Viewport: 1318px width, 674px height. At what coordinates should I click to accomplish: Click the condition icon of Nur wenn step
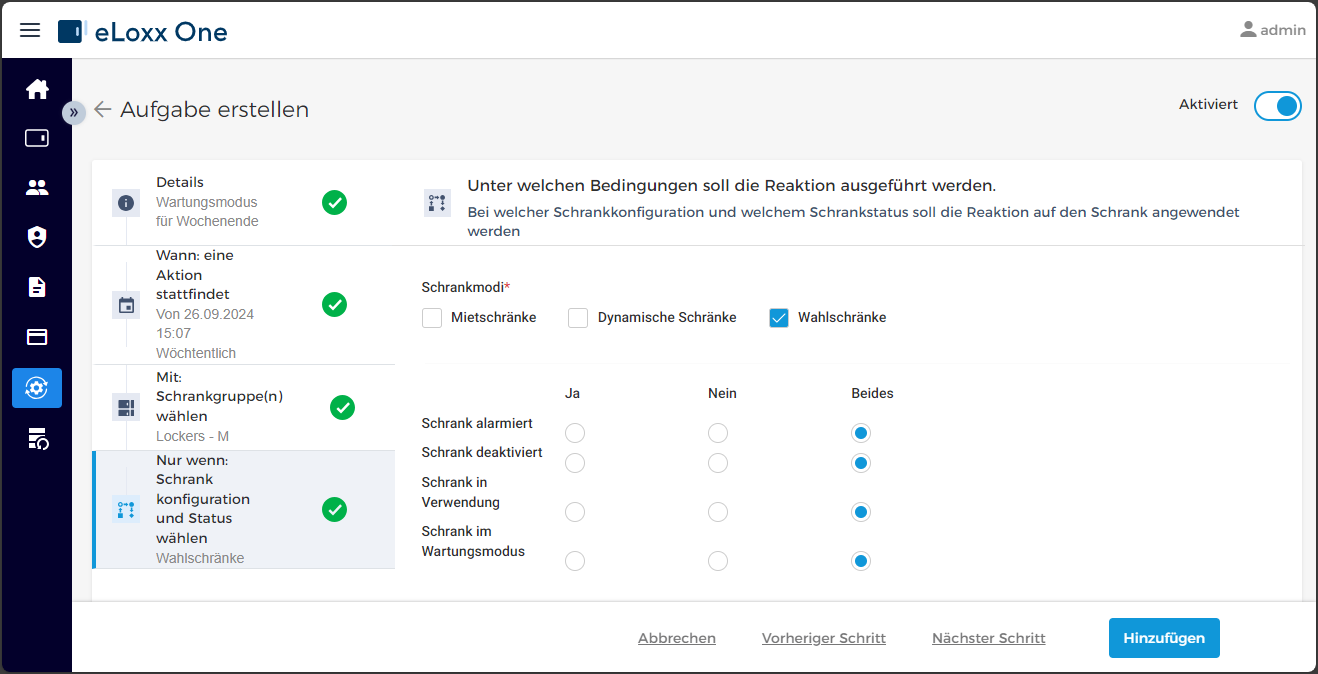[126, 509]
